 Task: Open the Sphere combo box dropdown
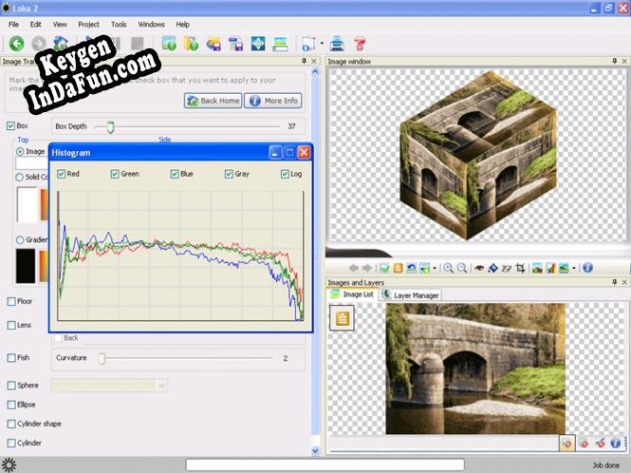[x=161, y=386]
